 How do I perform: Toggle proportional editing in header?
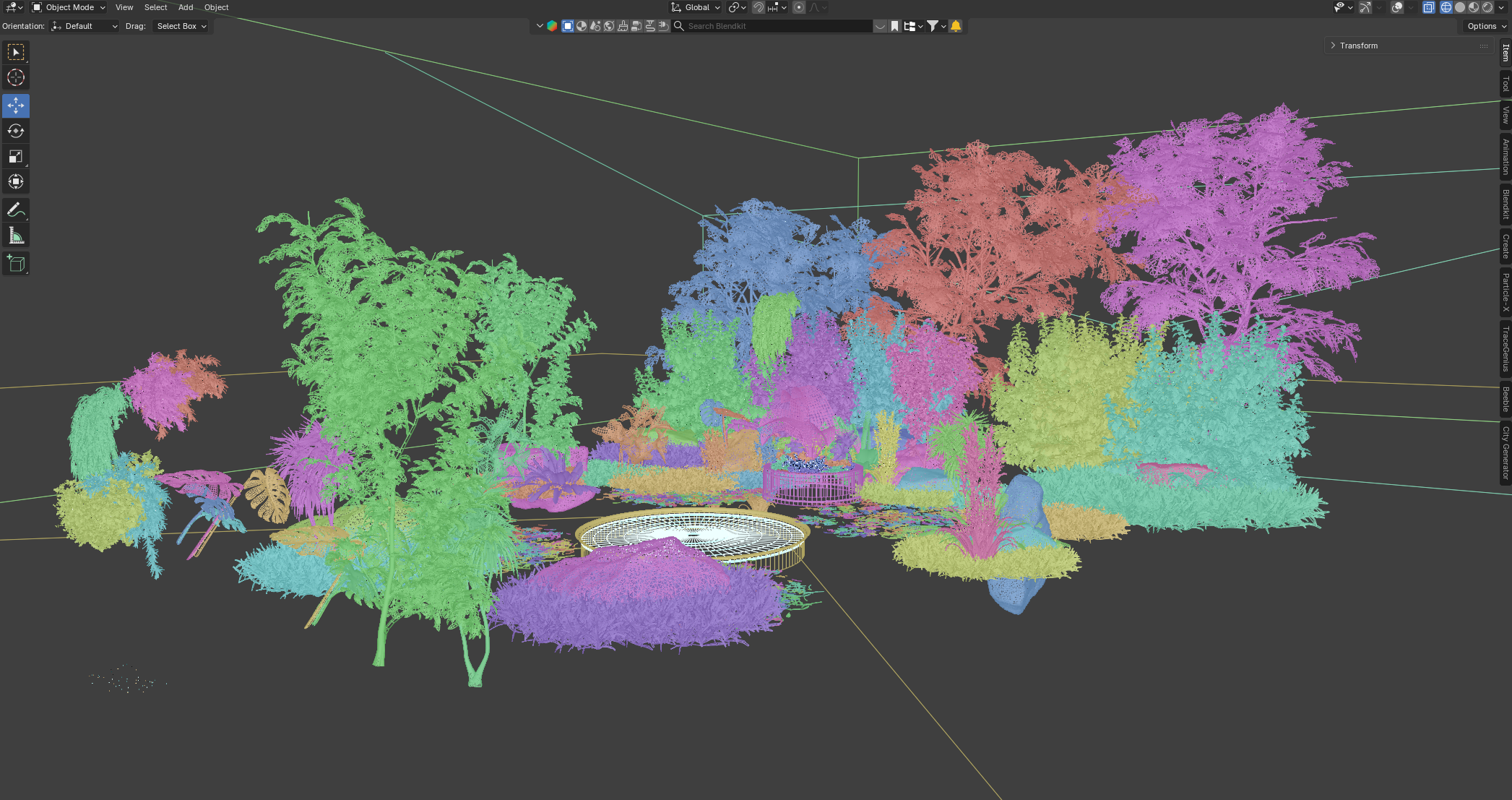pyautogui.click(x=799, y=7)
